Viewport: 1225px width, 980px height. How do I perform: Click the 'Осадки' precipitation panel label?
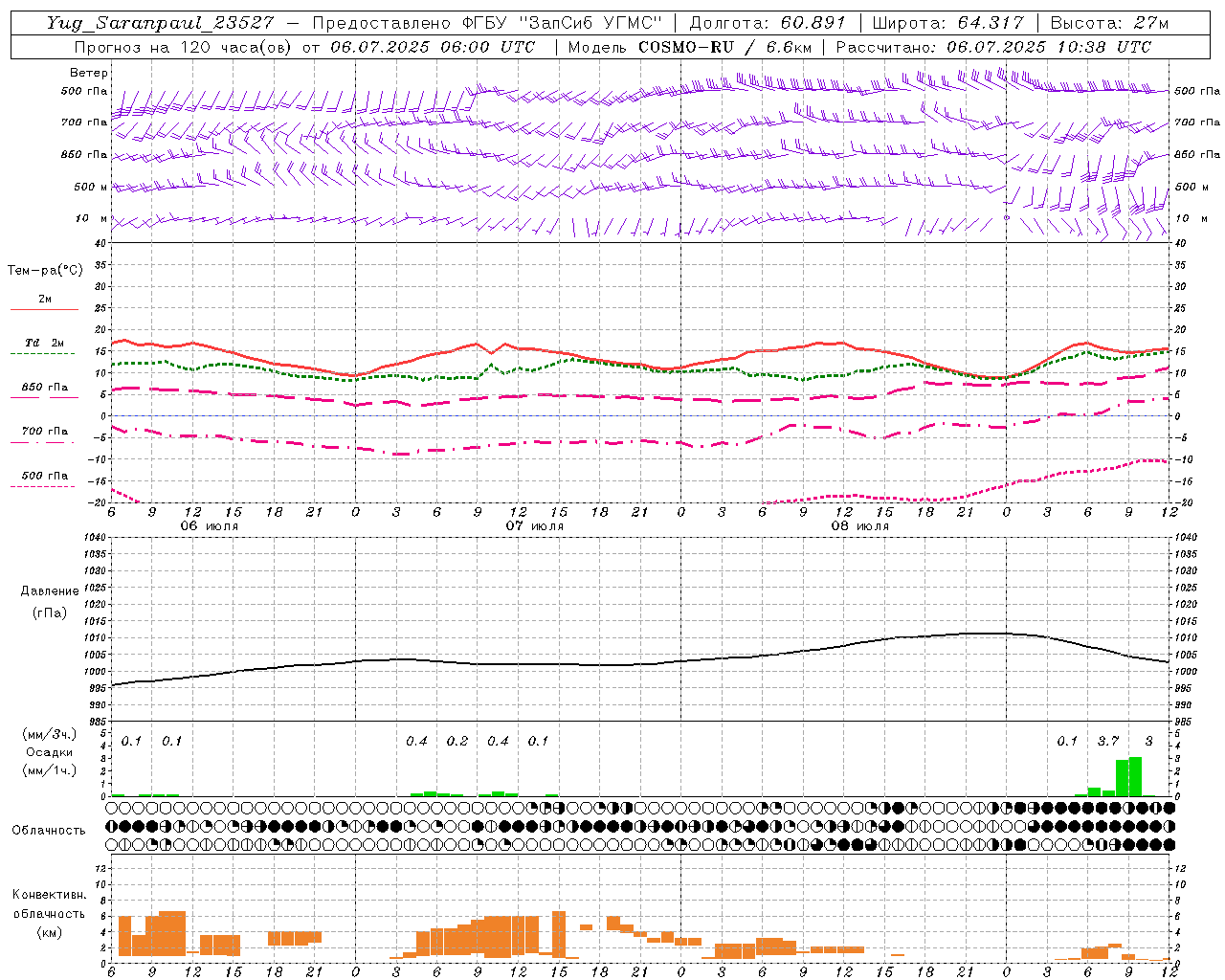[49, 752]
